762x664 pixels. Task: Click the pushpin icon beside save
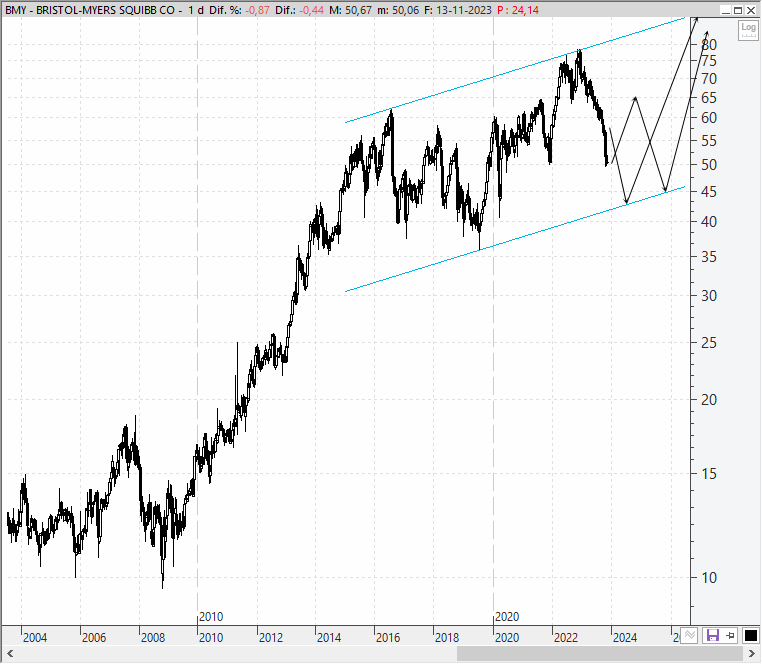click(730, 635)
